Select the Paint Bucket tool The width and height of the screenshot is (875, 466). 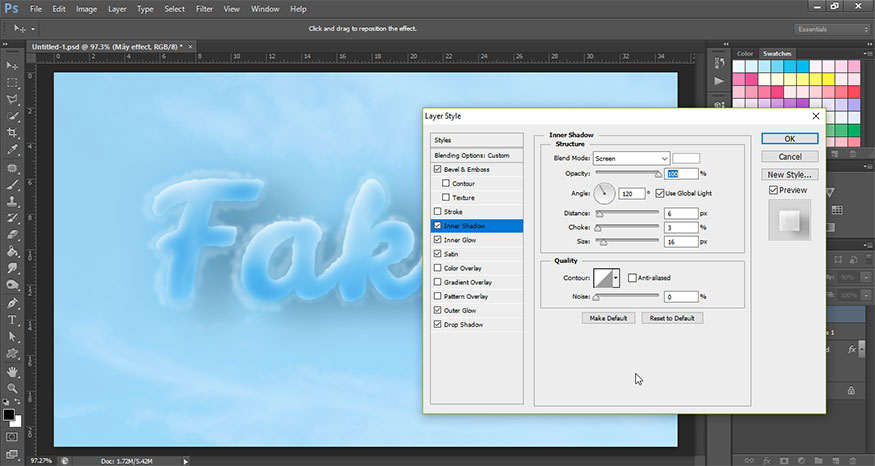click(12, 252)
